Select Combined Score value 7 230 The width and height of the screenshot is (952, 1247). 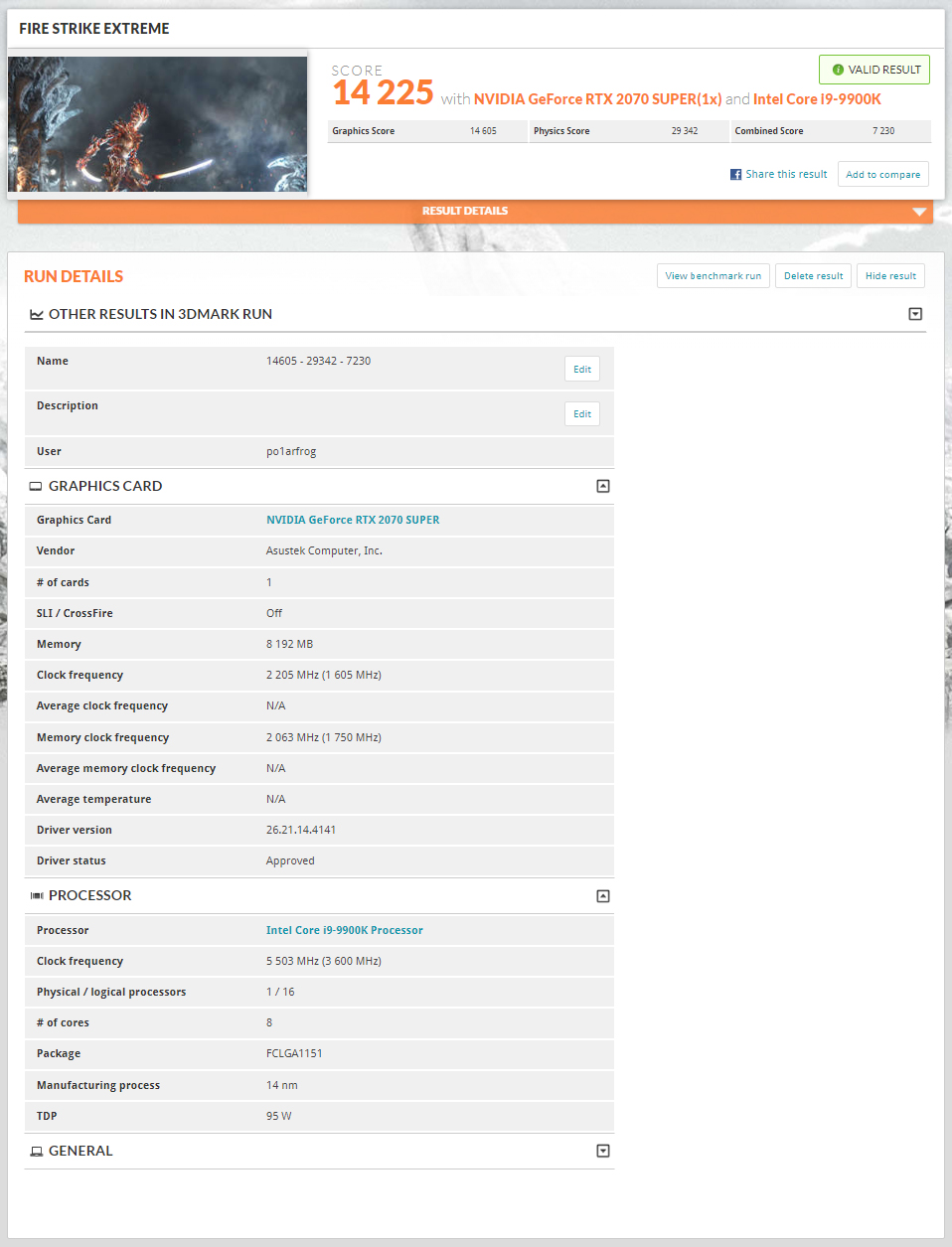[x=883, y=131]
